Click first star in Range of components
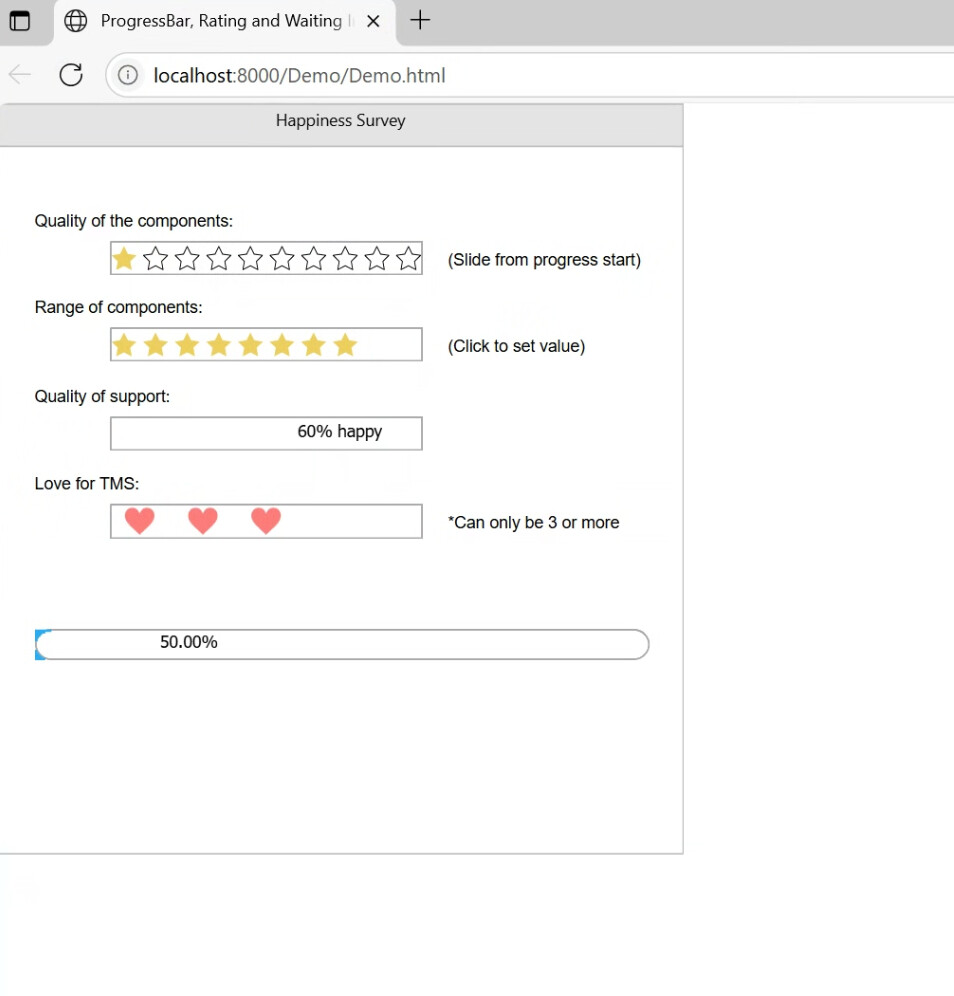The height and width of the screenshot is (996, 954). click(x=124, y=345)
